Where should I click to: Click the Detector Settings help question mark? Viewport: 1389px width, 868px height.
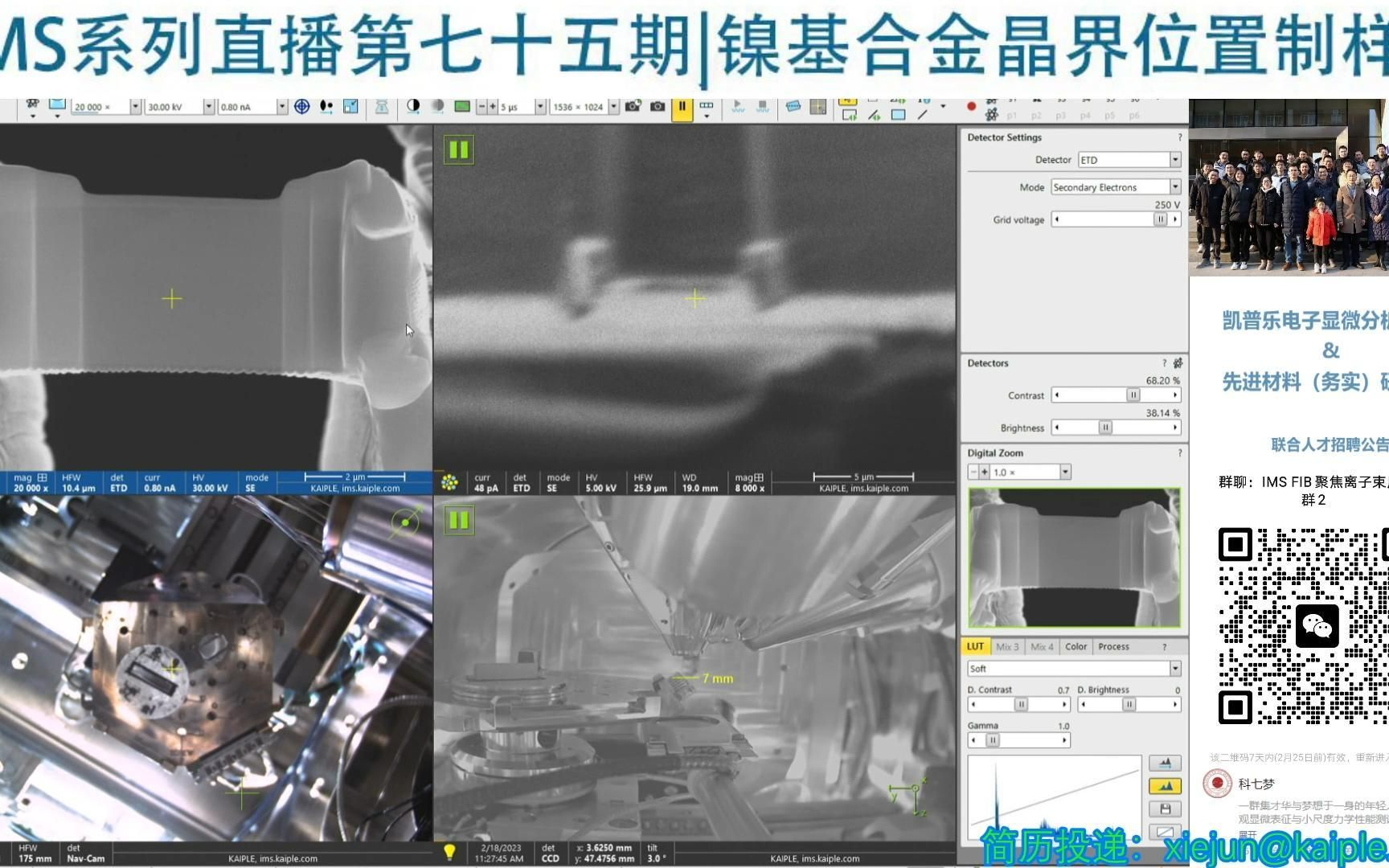point(1180,137)
